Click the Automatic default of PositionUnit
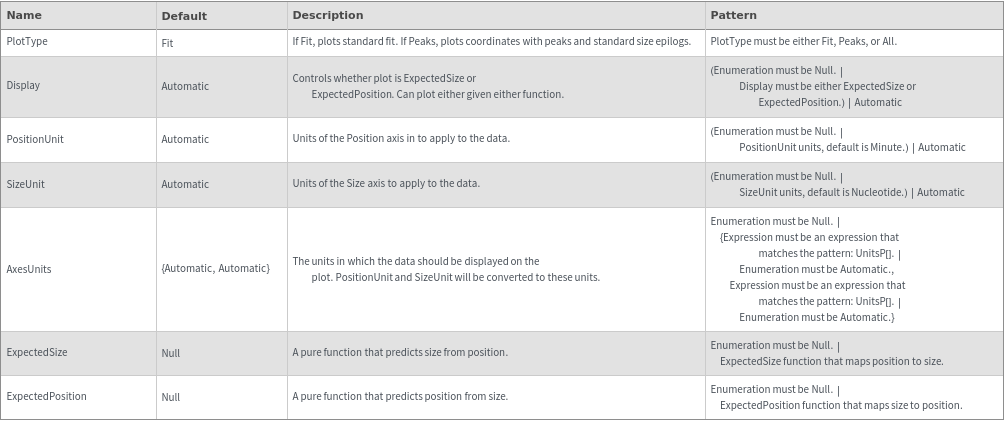The width and height of the screenshot is (1004, 422). [185, 139]
